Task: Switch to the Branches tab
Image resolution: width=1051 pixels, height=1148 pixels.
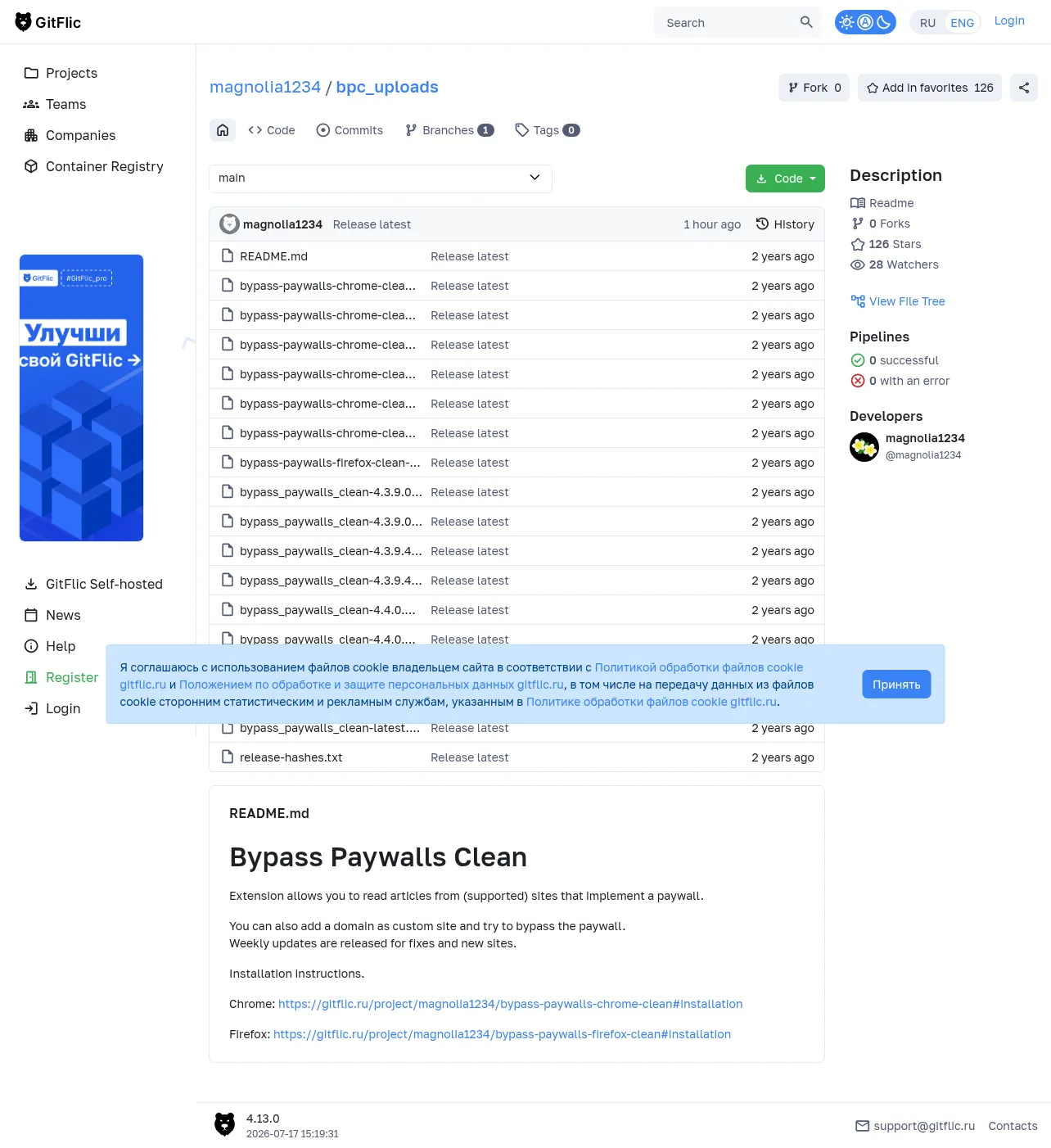Action: coord(449,130)
